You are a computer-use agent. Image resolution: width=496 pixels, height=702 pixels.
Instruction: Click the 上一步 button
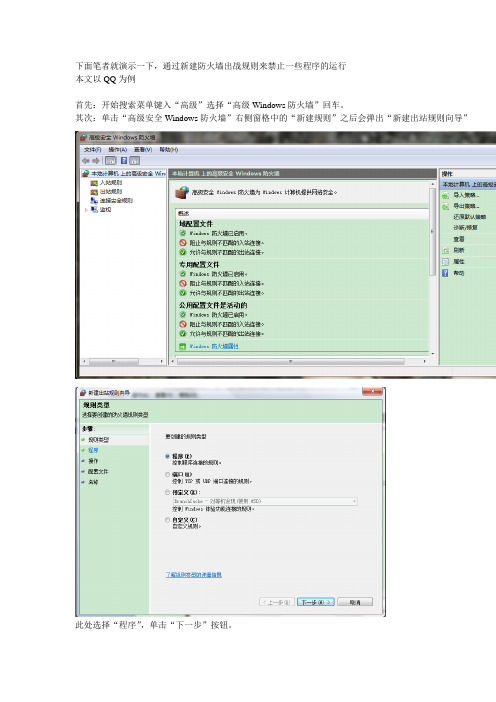pos(277,602)
